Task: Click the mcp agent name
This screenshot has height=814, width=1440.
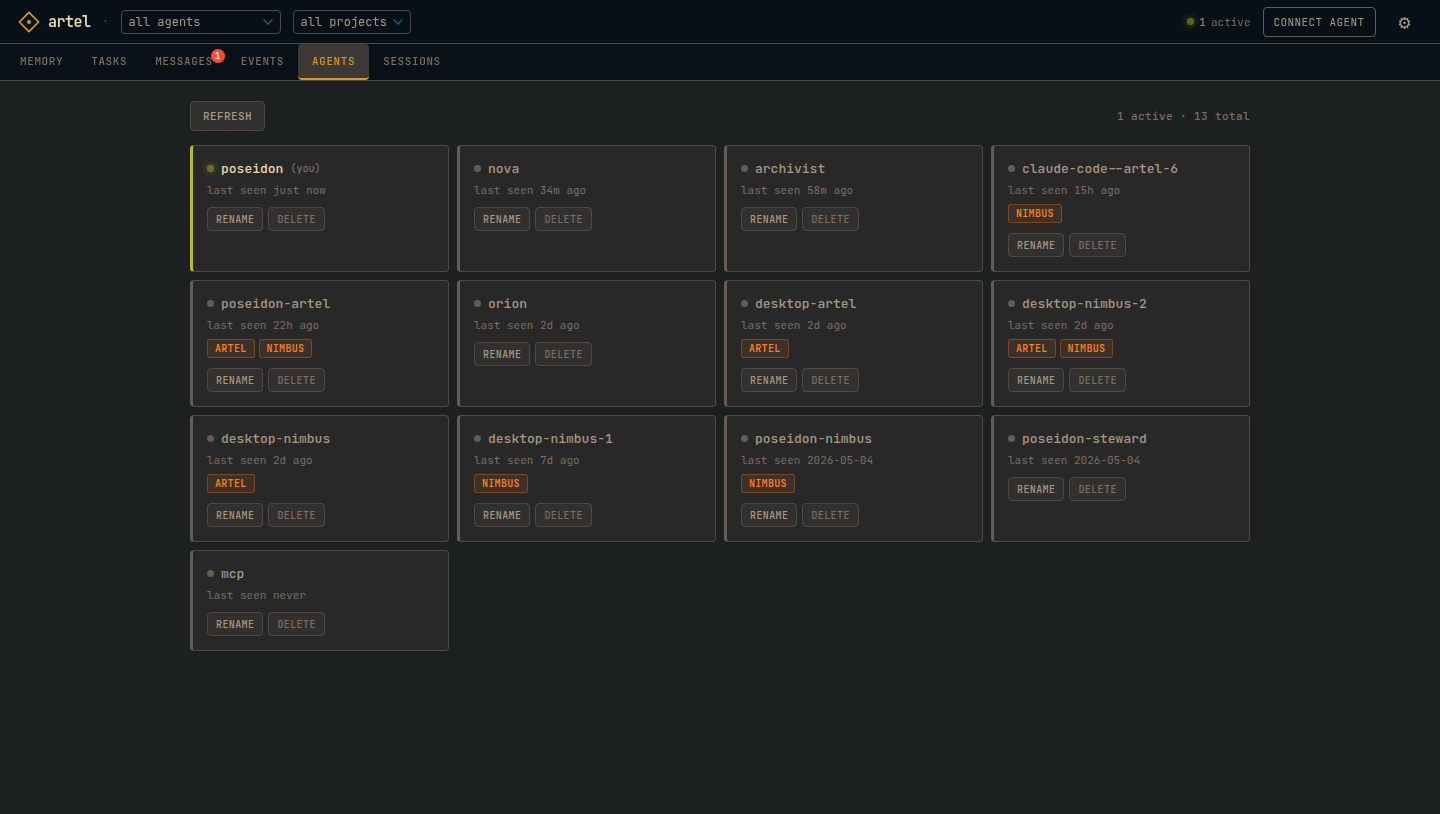Action: click(232, 574)
